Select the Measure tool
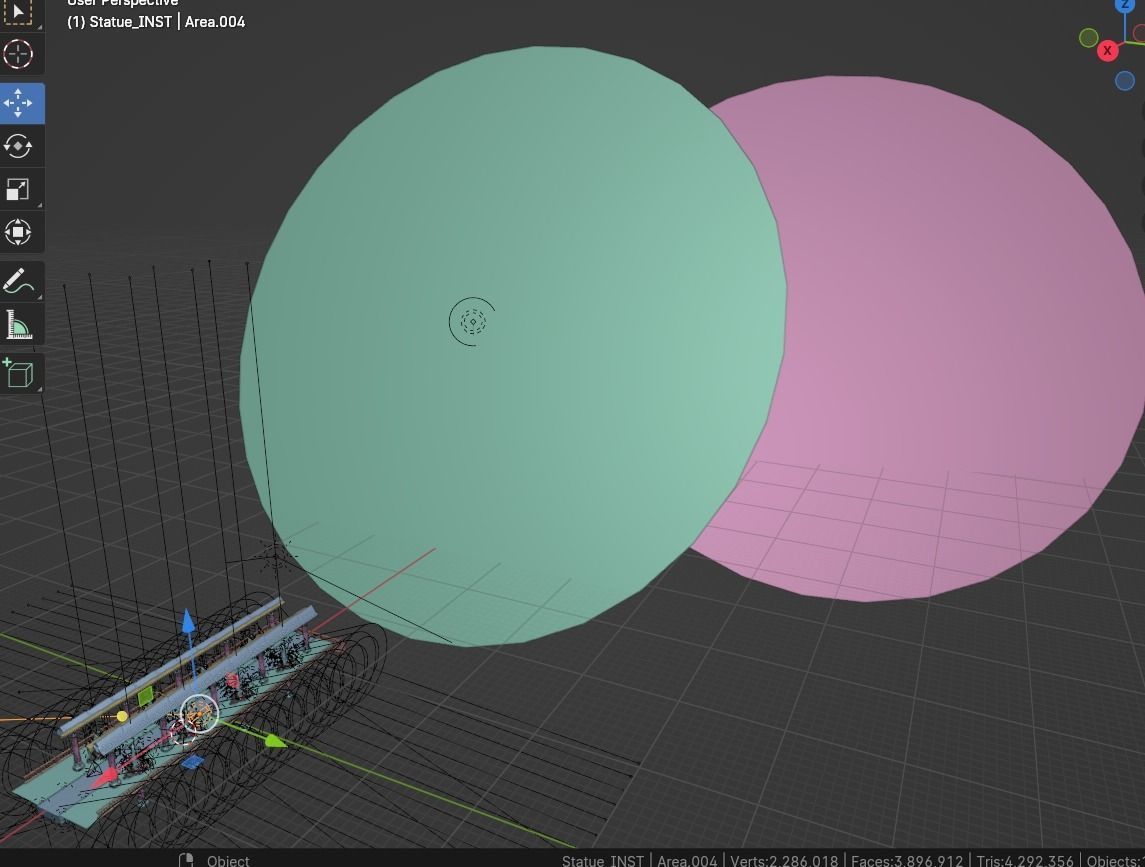This screenshot has width=1145, height=867. (18, 324)
